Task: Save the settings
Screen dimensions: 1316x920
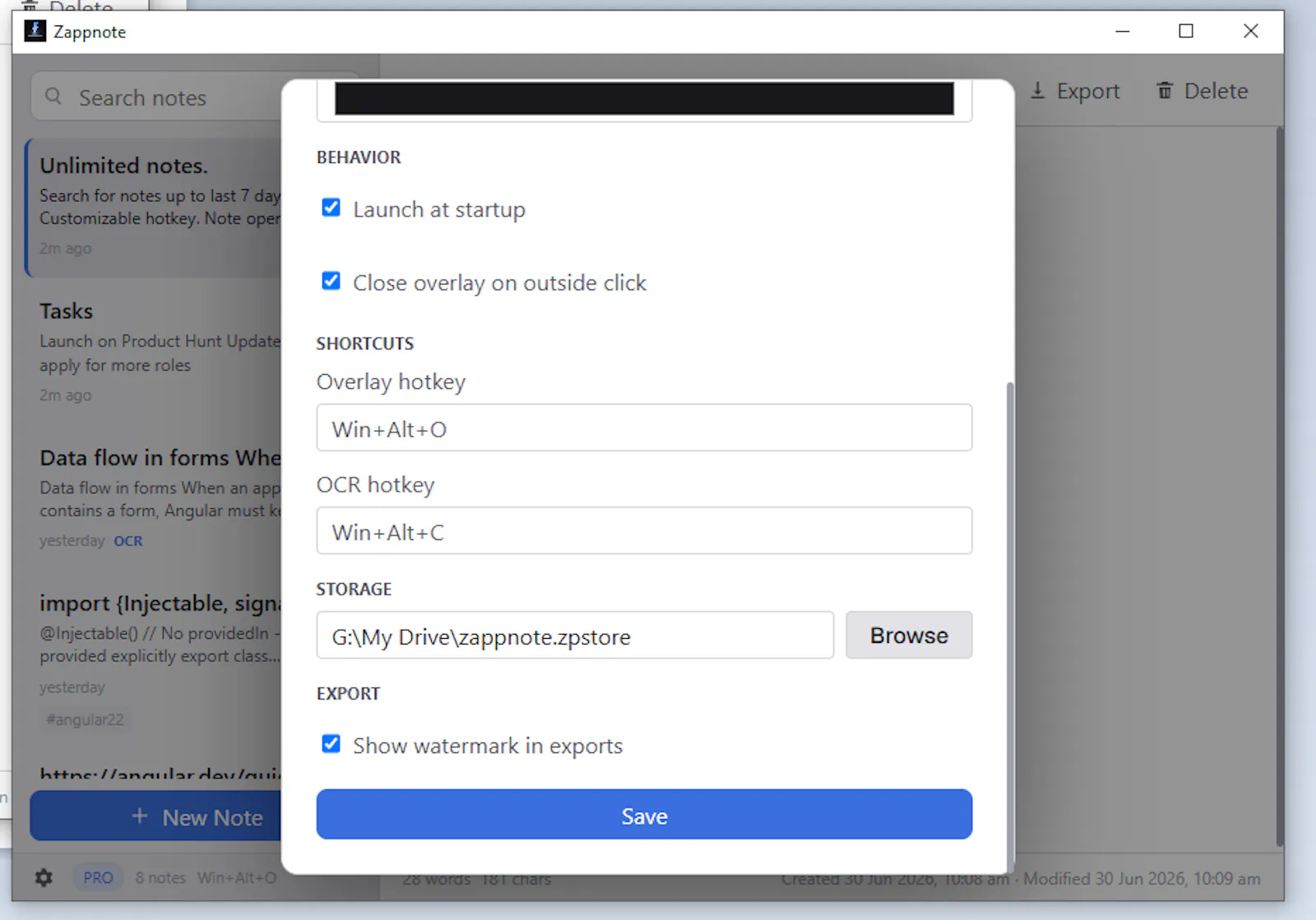Action: tap(644, 814)
